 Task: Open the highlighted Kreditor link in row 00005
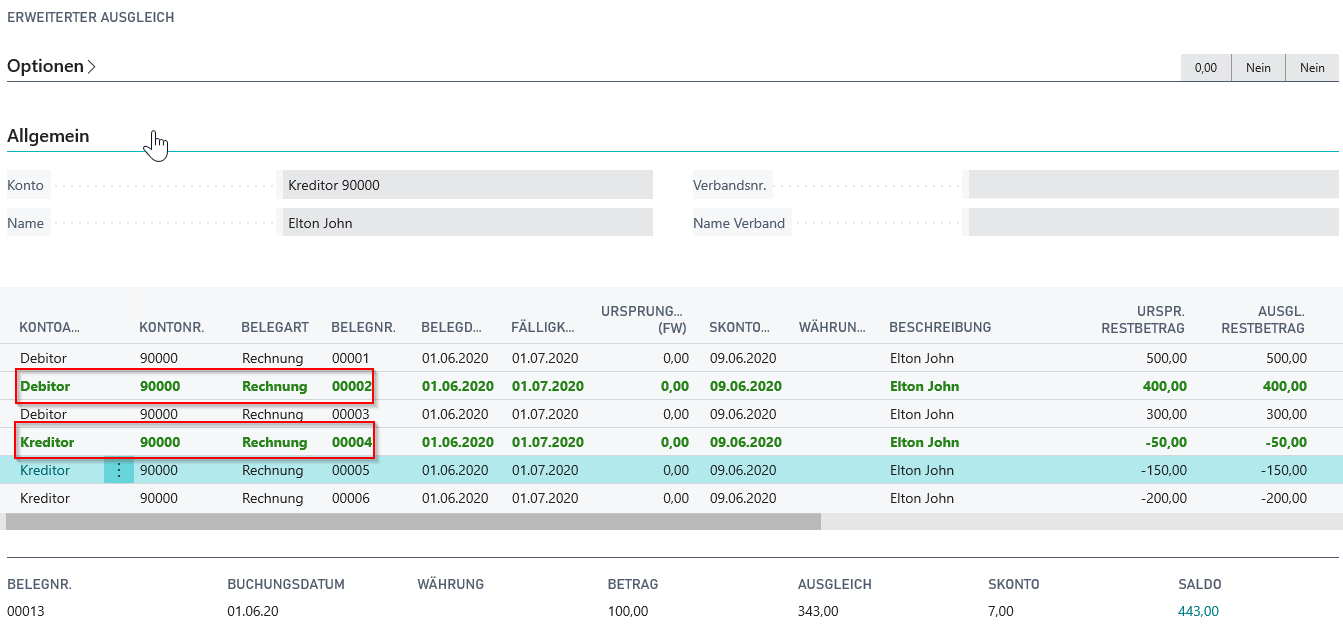click(x=44, y=470)
